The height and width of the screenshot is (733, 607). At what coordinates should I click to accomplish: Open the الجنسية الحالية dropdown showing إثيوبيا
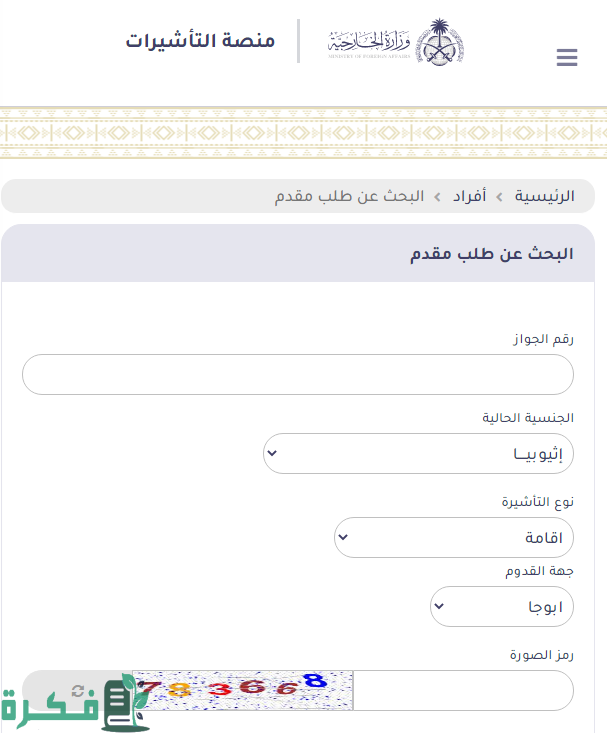coord(418,454)
